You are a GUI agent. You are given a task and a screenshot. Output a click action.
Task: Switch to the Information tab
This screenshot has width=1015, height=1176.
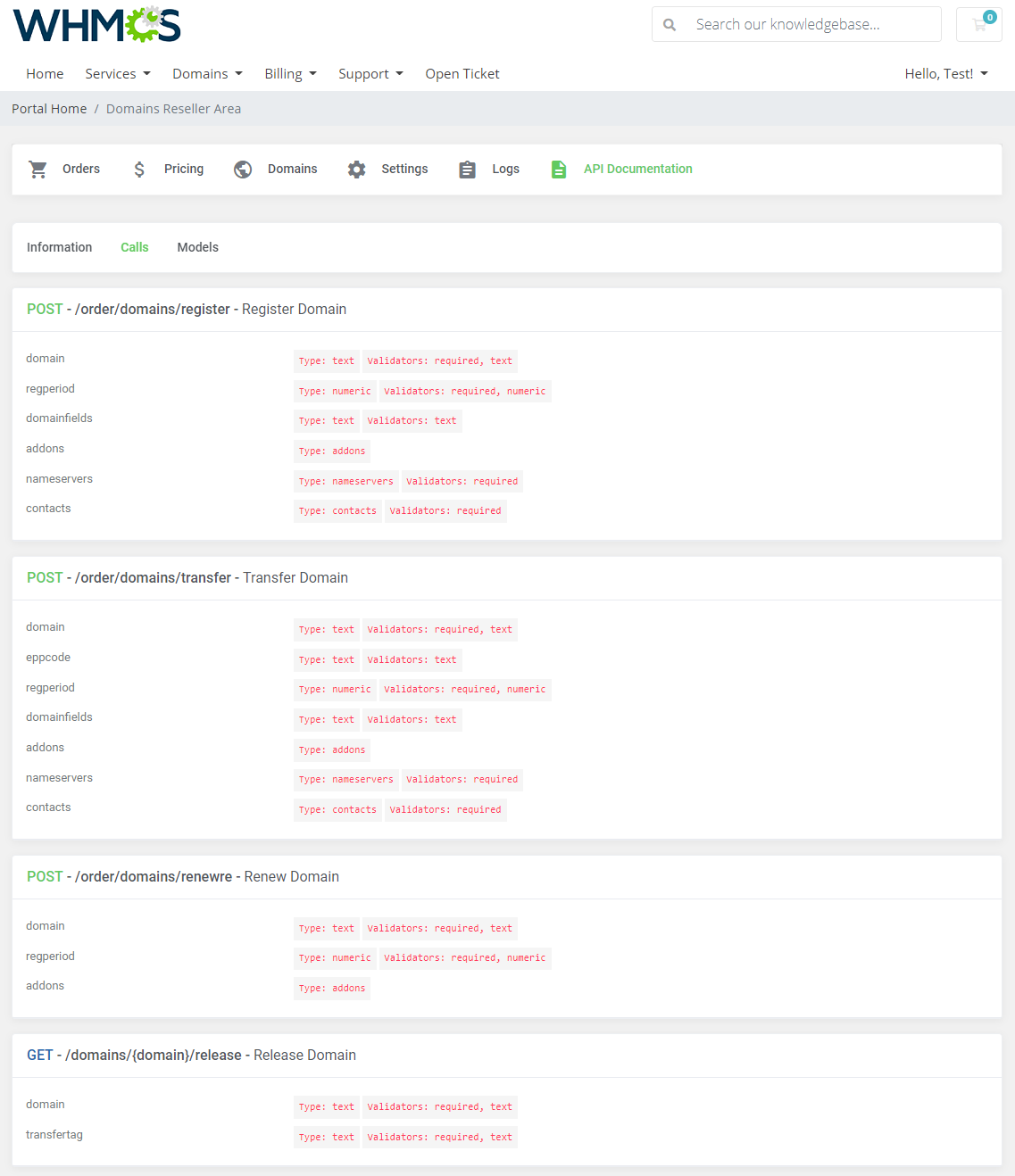(59, 247)
